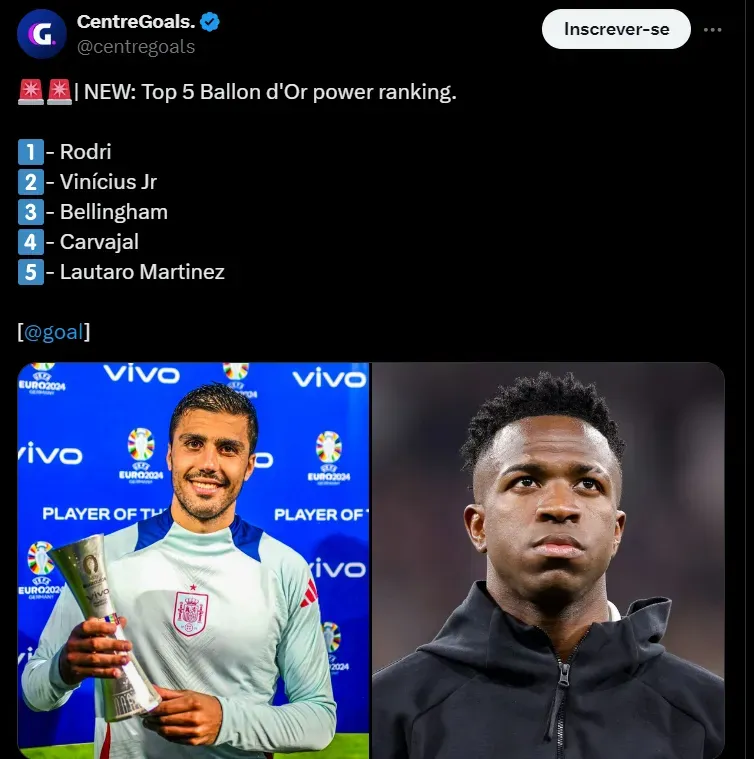Visit the @centregoals handle
Image resolution: width=754 pixels, height=759 pixels.
coord(136,46)
